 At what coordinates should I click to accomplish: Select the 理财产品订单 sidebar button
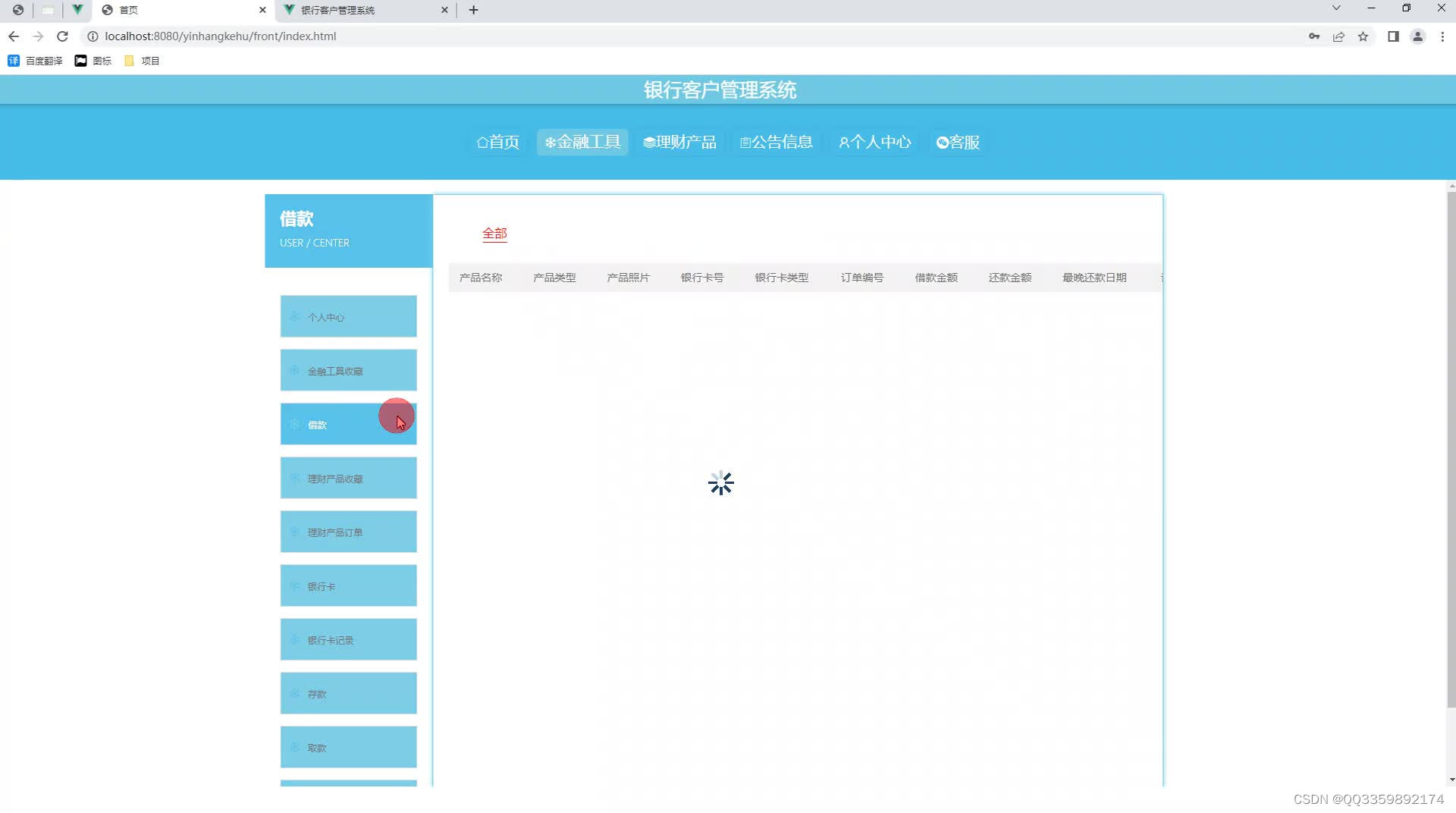pos(348,532)
